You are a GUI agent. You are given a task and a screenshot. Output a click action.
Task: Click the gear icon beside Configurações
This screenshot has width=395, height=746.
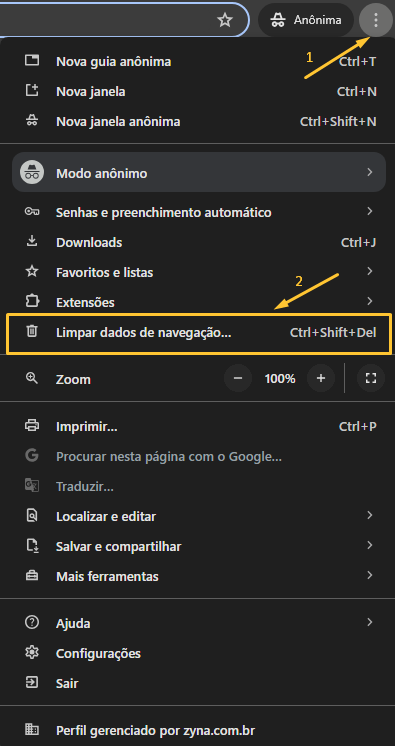(31, 653)
